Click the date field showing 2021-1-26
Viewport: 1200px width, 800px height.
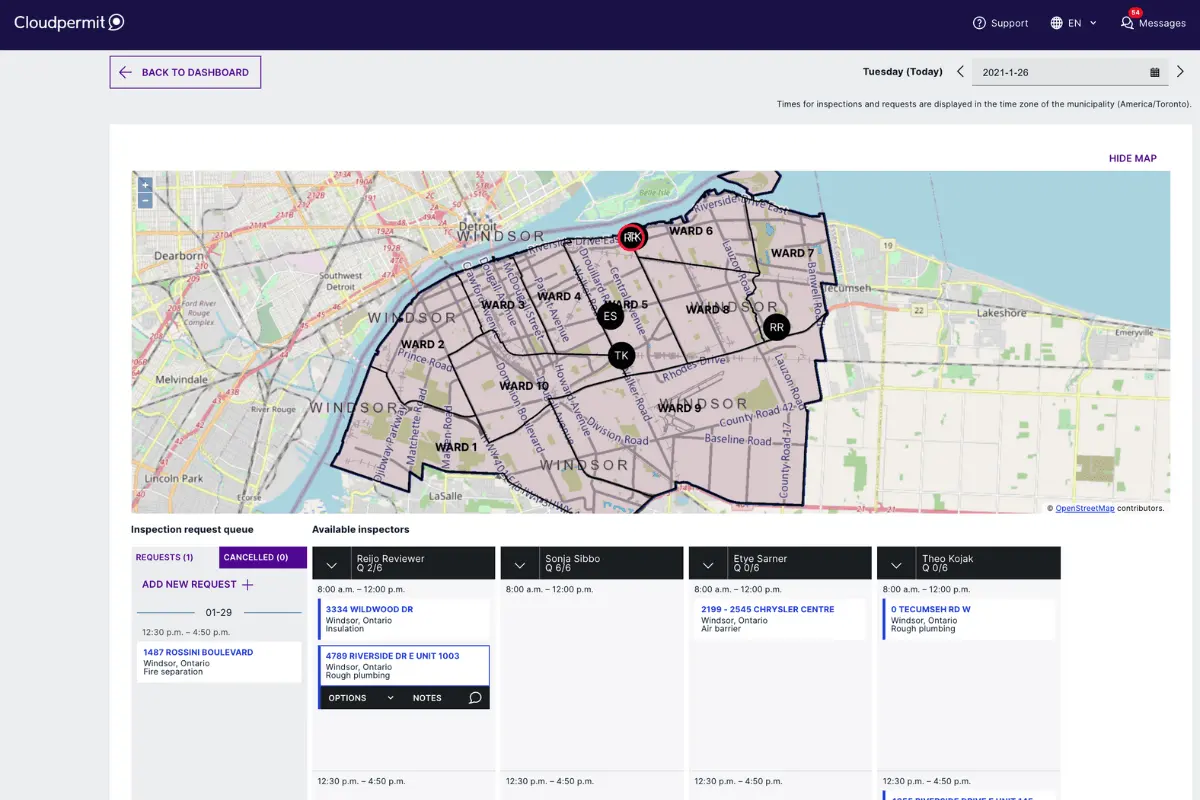(x=1070, y=72)
